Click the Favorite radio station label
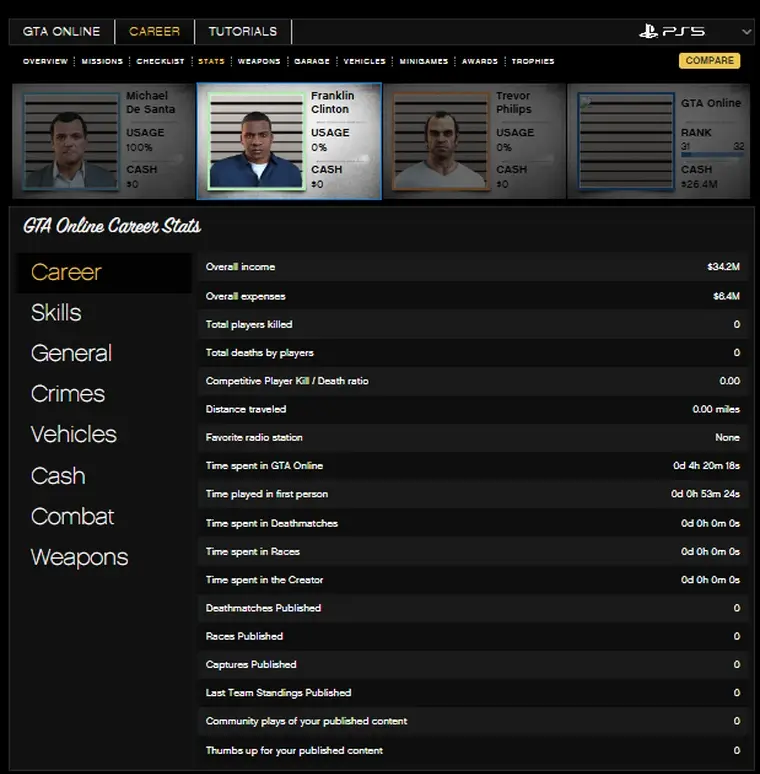The width and height of the screenshot is (760, 774). coord(254,437)
